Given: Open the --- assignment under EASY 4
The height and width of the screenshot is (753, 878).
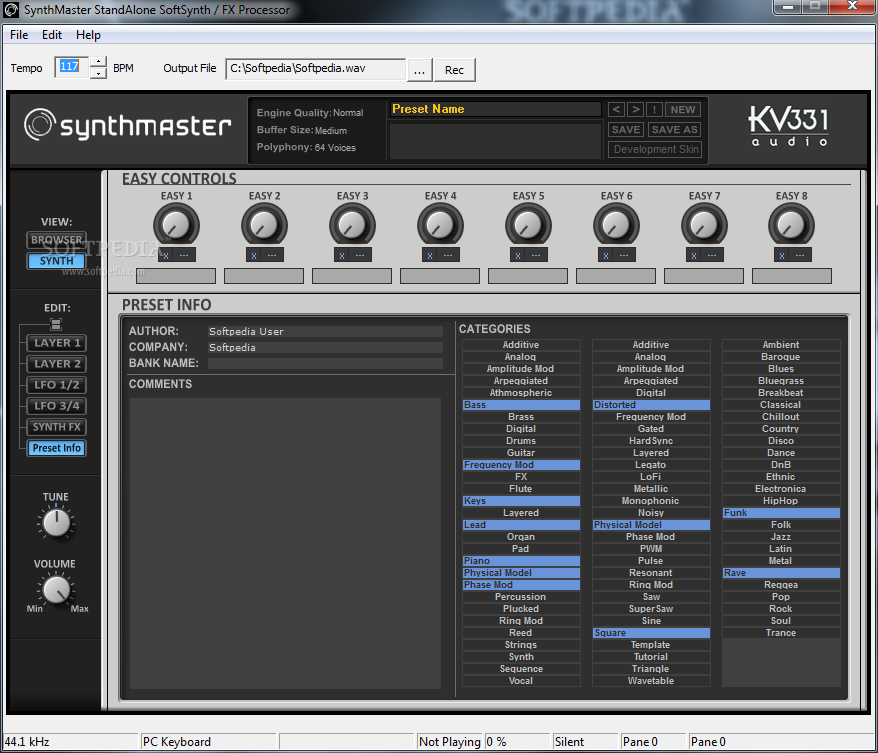Looking at the screenshot, I should [x=448, y=255].
